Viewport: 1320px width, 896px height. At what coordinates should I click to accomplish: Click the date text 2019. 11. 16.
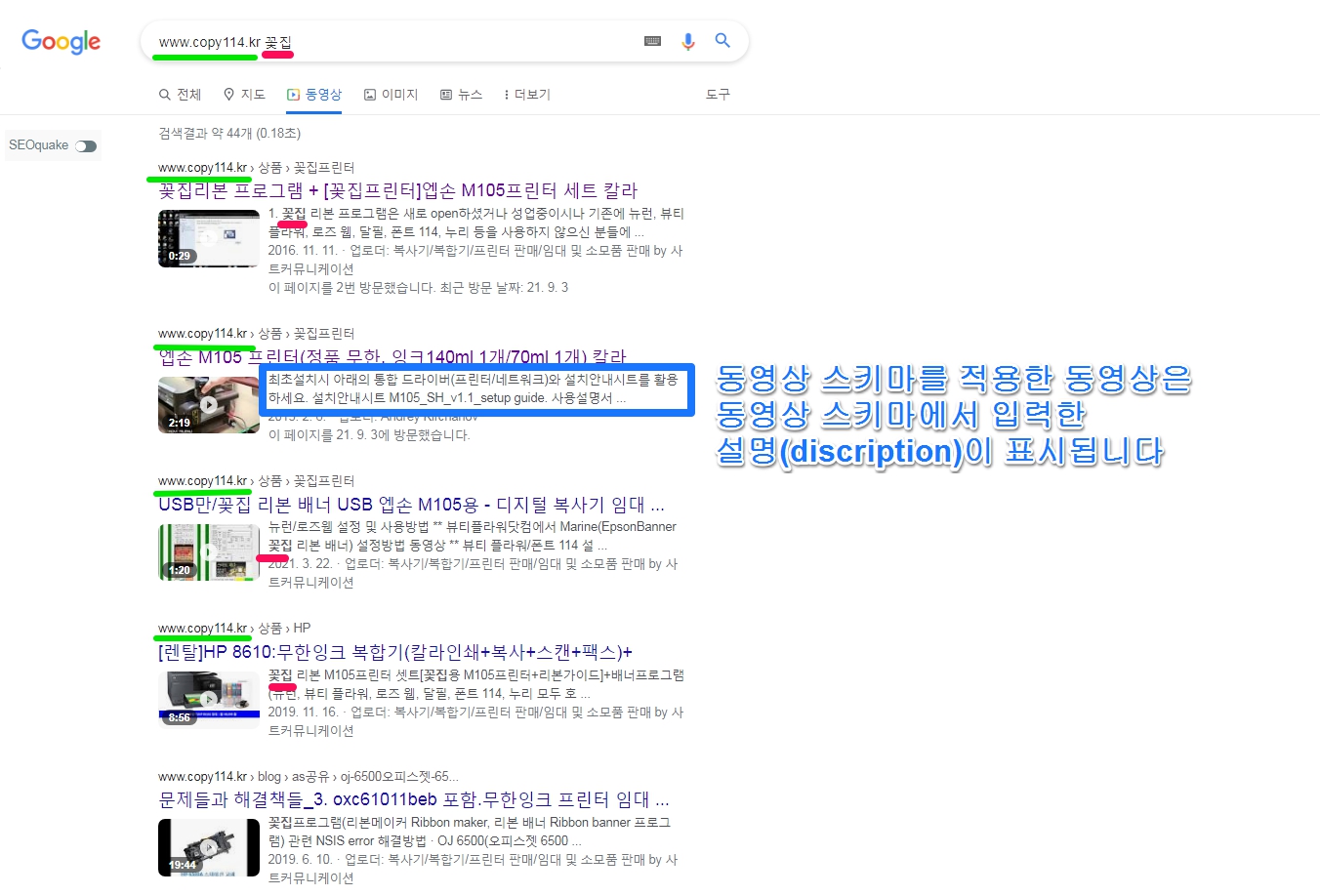[303, 713]
